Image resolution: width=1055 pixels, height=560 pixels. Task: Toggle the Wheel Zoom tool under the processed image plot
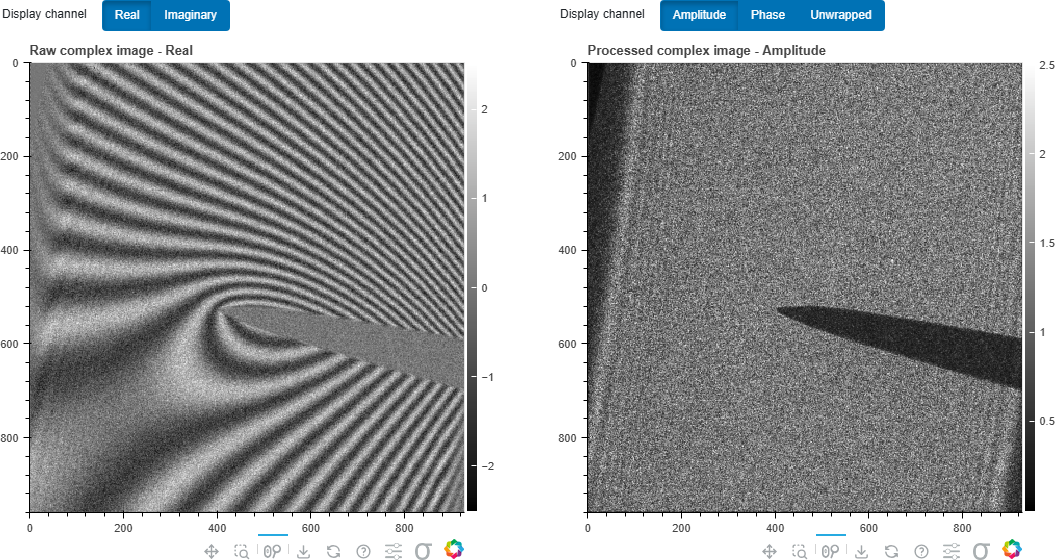(830, 552)
